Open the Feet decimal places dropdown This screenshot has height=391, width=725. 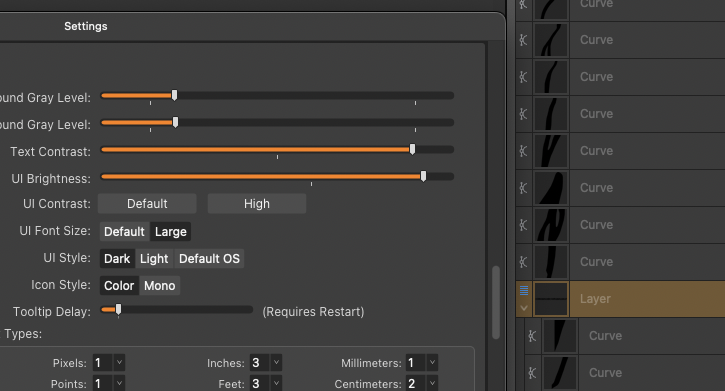(x=276, y=384)
